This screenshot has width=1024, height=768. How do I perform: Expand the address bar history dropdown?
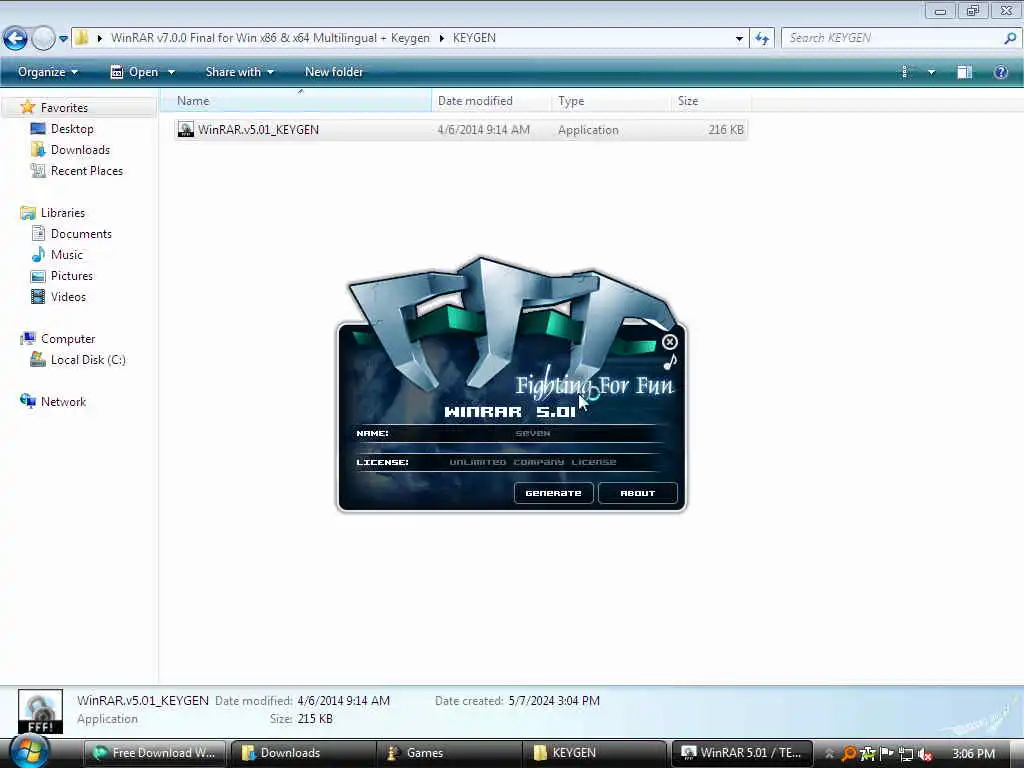click(x=739, y=39)
